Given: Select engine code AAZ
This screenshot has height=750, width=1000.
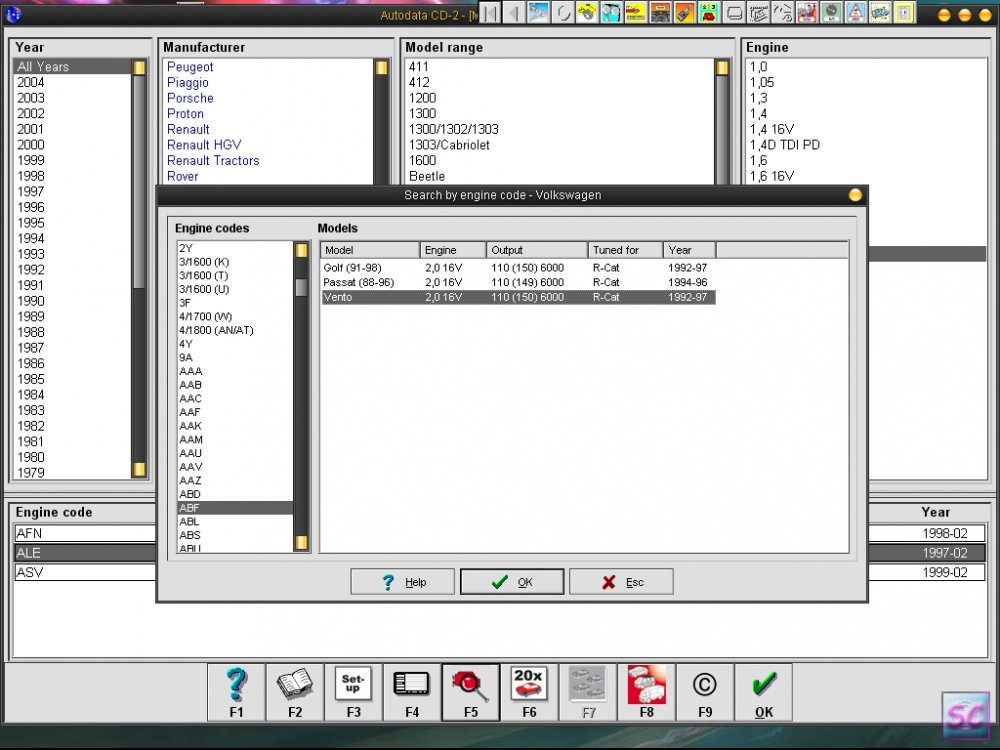Looking at the screenshot, I should 235,481.
